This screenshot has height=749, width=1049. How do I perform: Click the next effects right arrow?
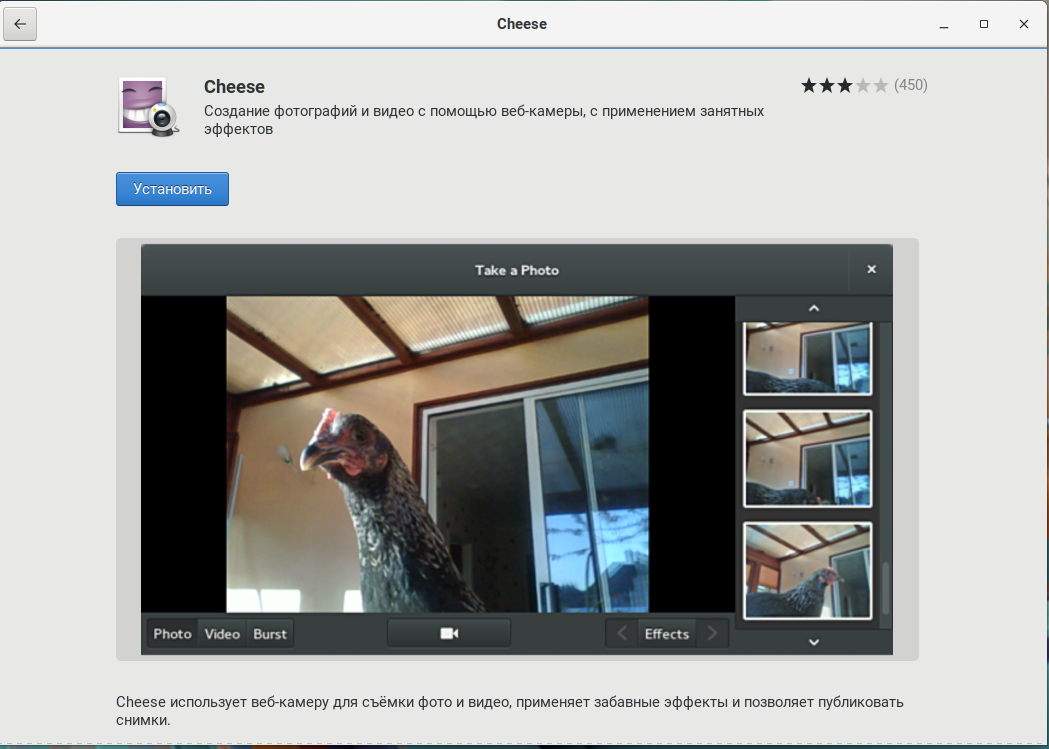pos(712,633)
